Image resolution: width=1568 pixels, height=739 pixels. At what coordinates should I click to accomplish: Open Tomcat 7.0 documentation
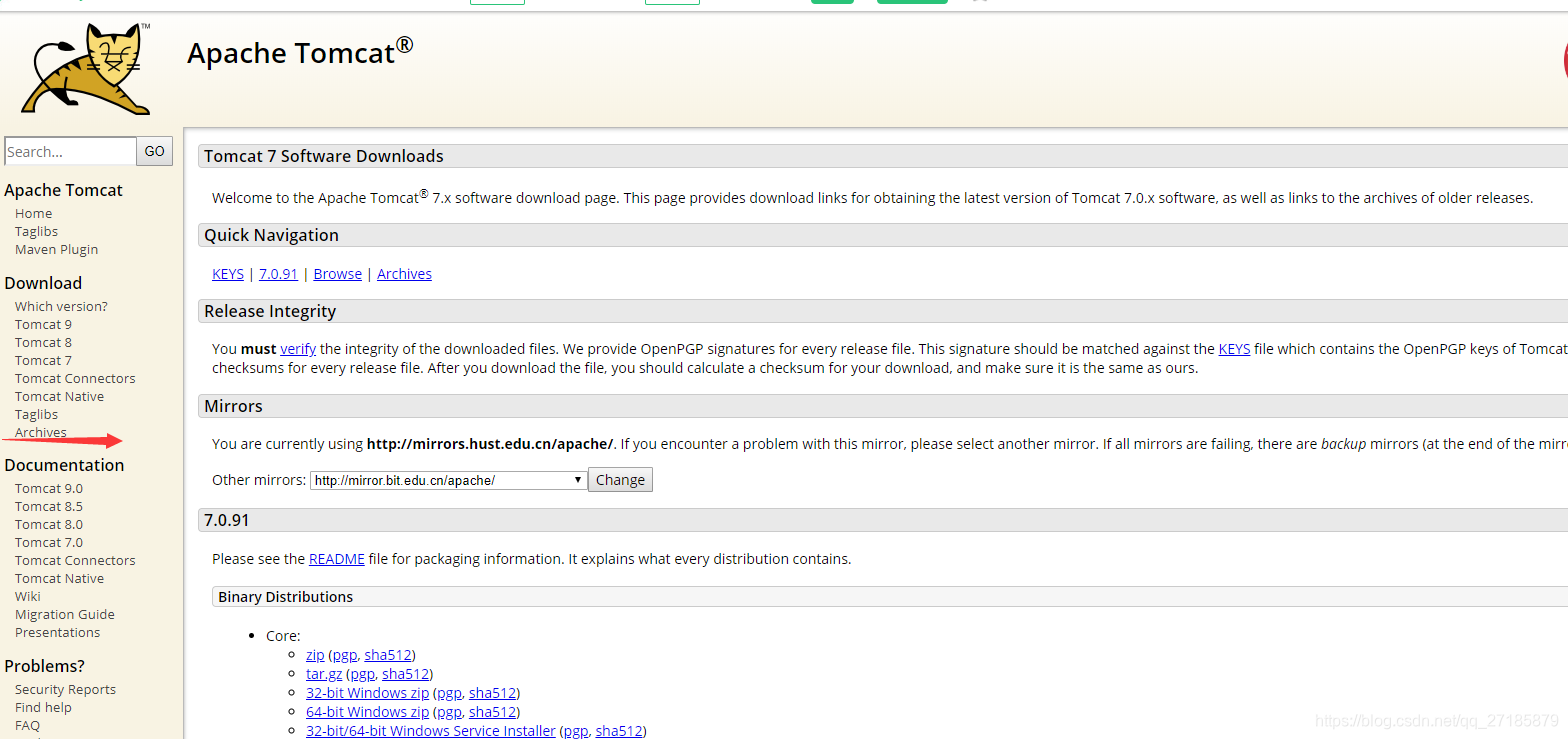pos(49,542)
